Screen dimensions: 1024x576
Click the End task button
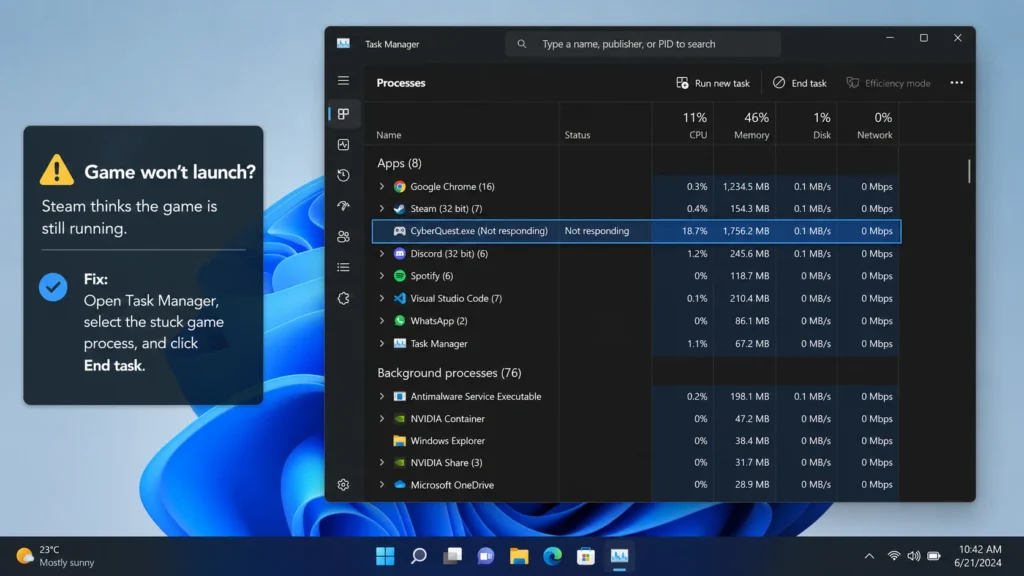799,83
